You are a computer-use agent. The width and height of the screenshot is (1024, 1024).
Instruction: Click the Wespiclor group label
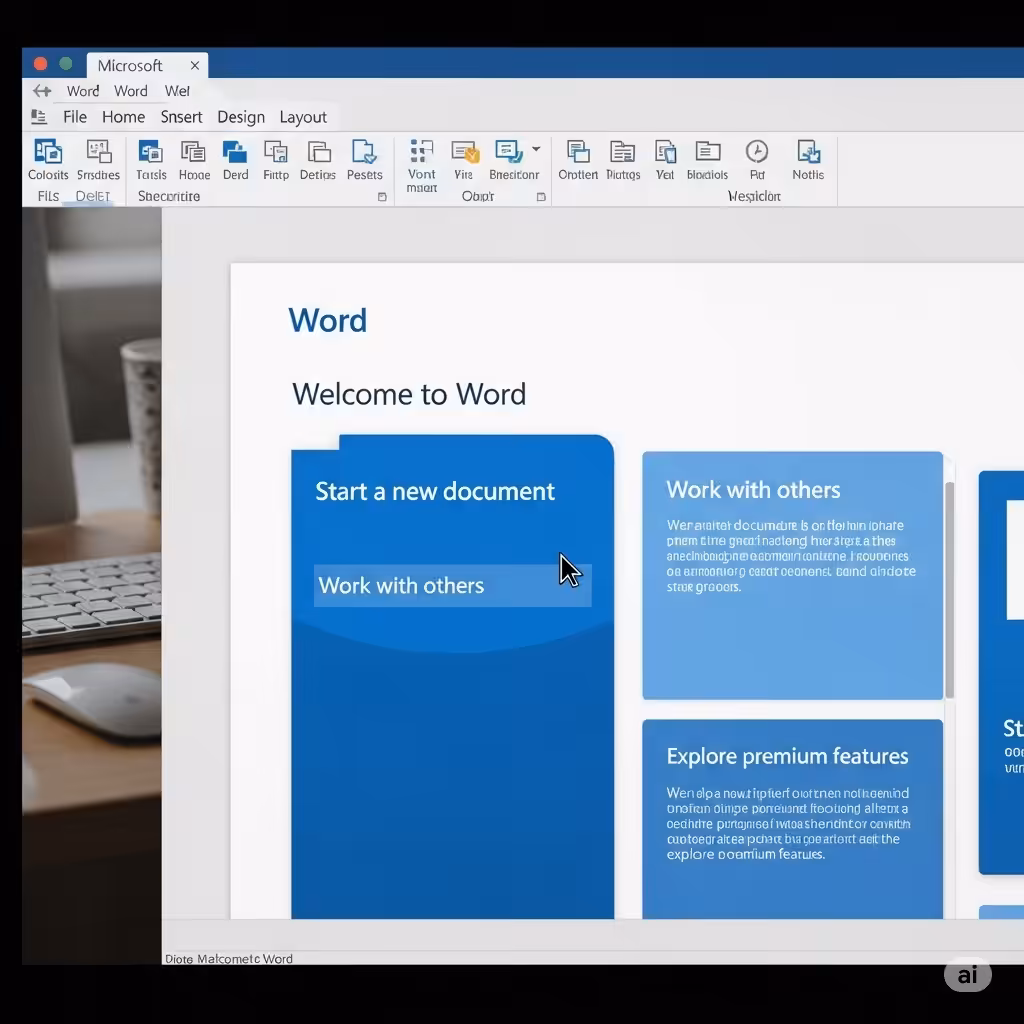point(754,196)
